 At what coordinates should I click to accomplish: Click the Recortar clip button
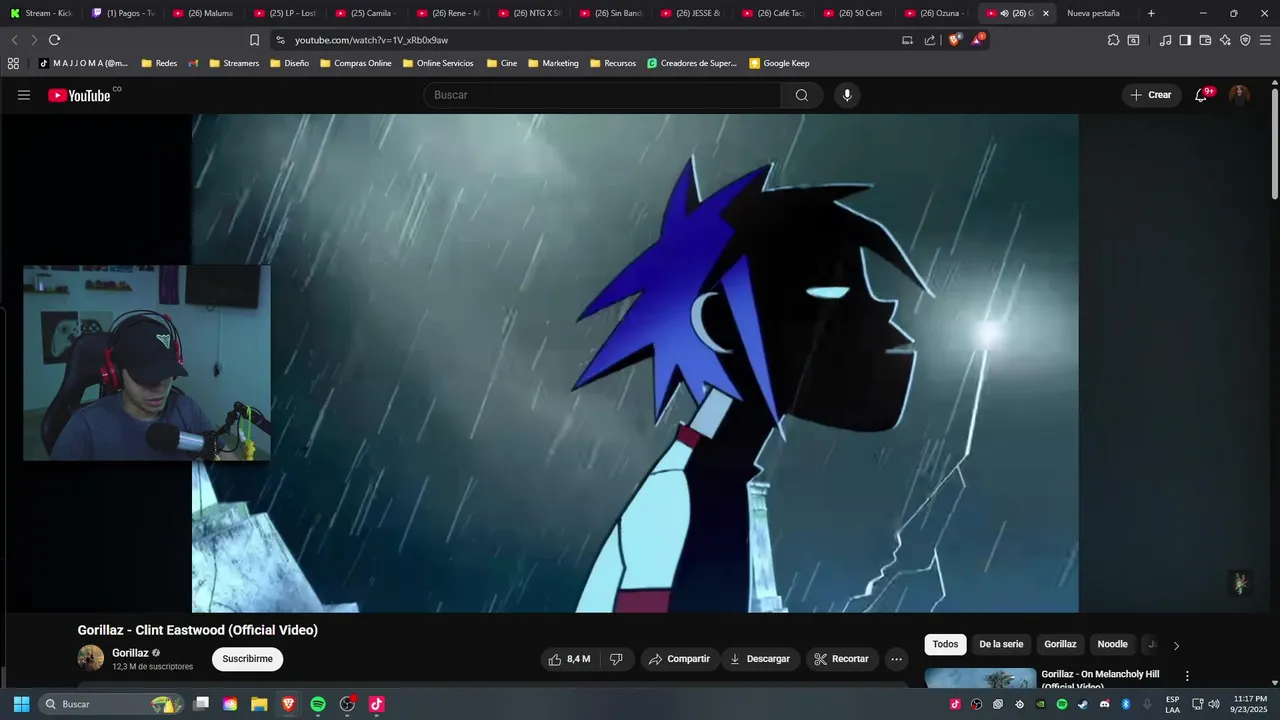coord(841,659)
